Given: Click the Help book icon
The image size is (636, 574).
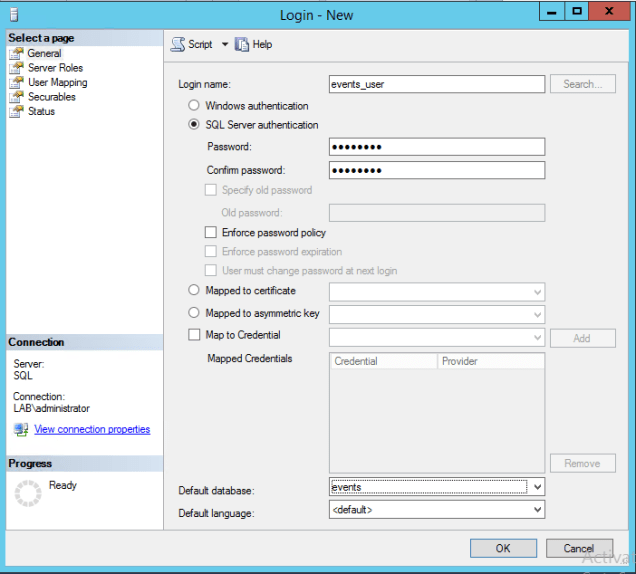Looking at the screenshot, I should (242, 44).
